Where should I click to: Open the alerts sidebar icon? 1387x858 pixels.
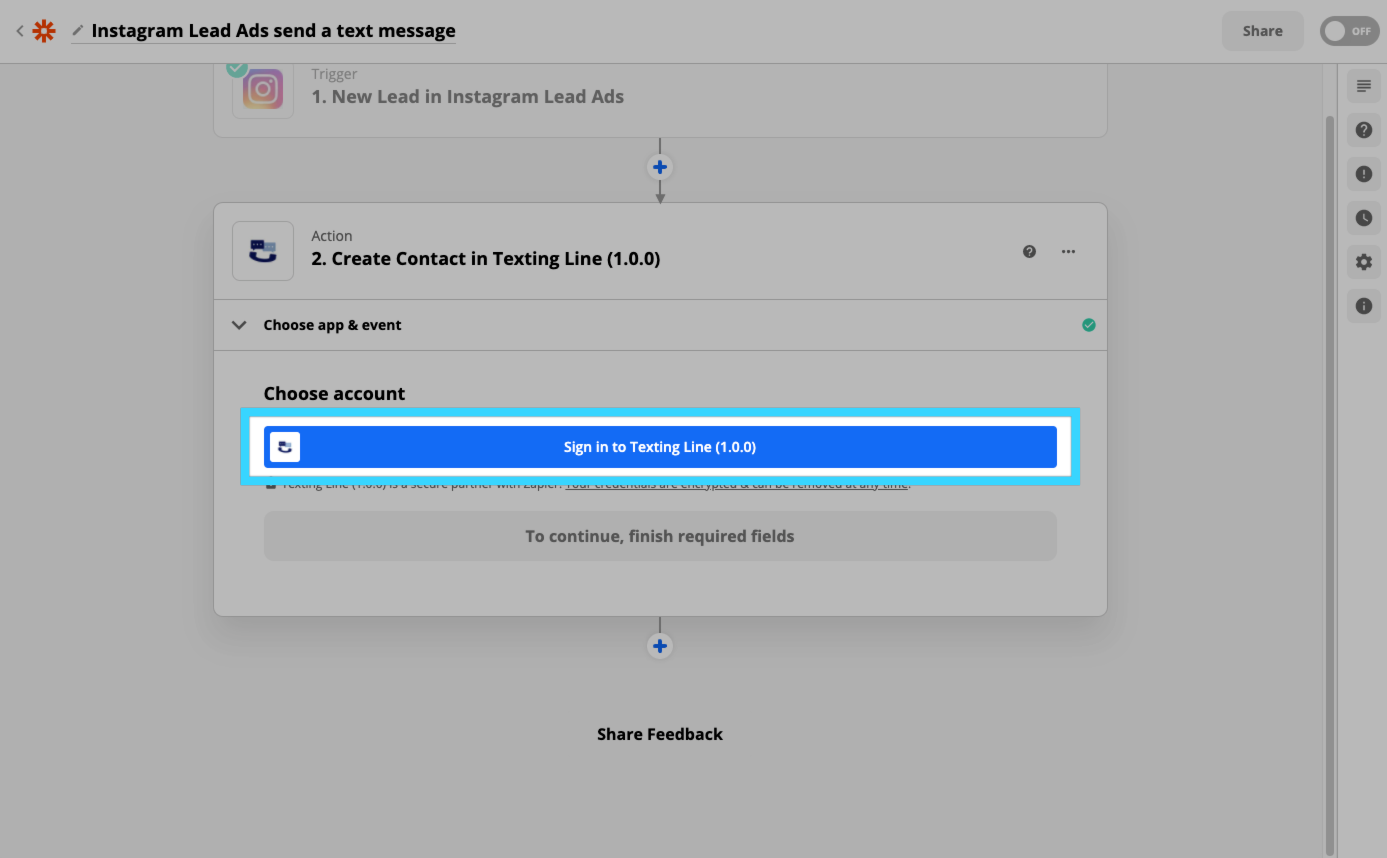(1364, 174)
